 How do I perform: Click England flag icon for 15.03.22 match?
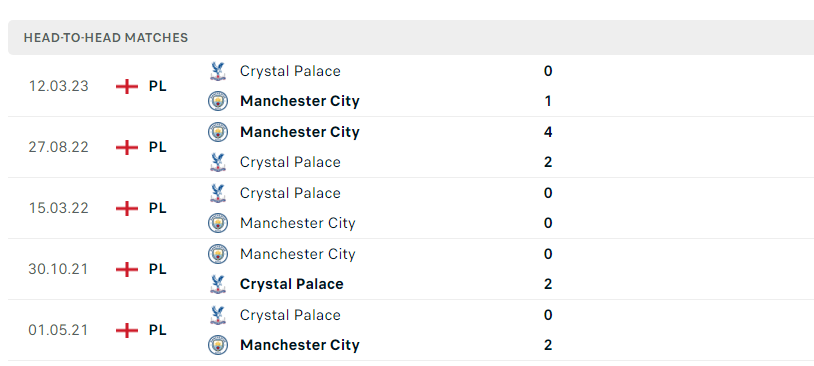(127, 208)
